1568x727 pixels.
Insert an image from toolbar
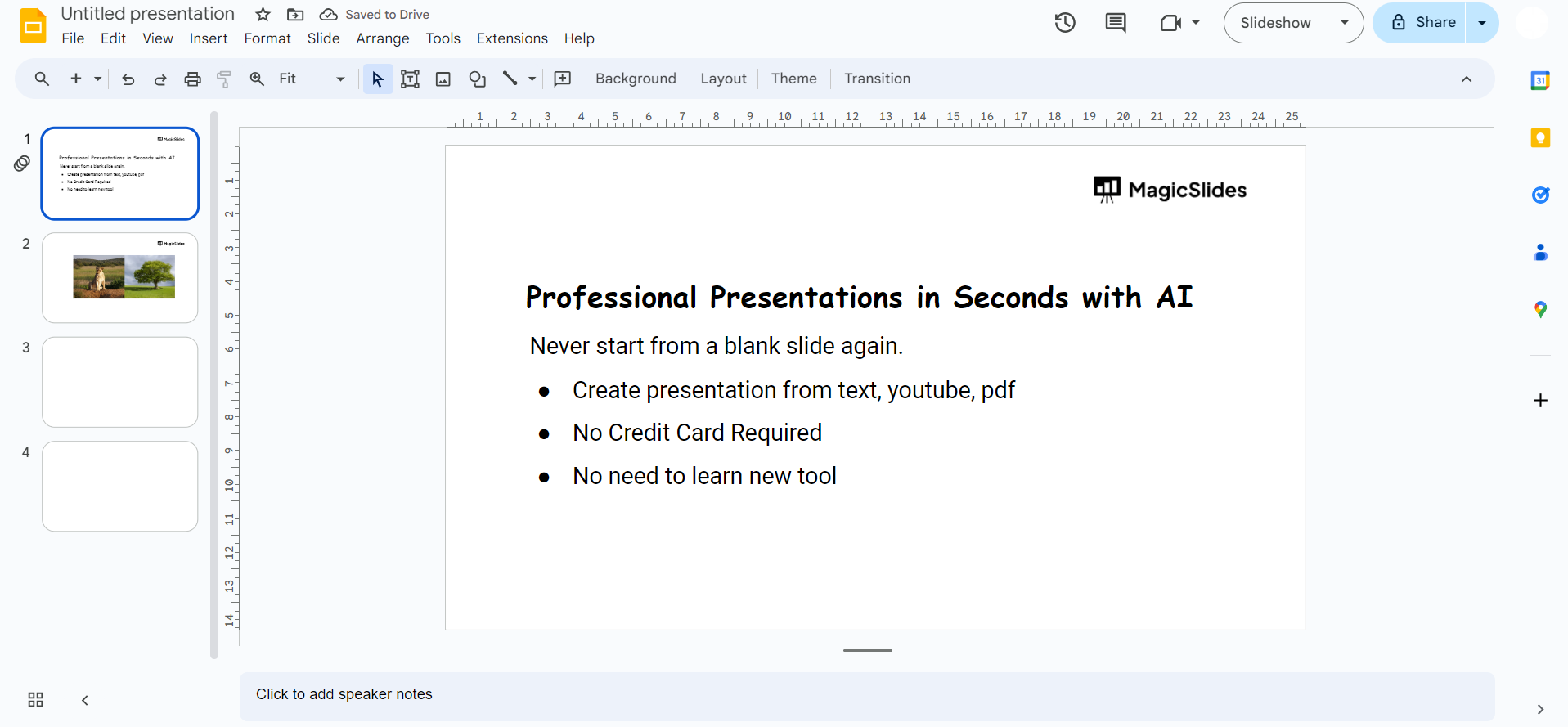[443, 79]
